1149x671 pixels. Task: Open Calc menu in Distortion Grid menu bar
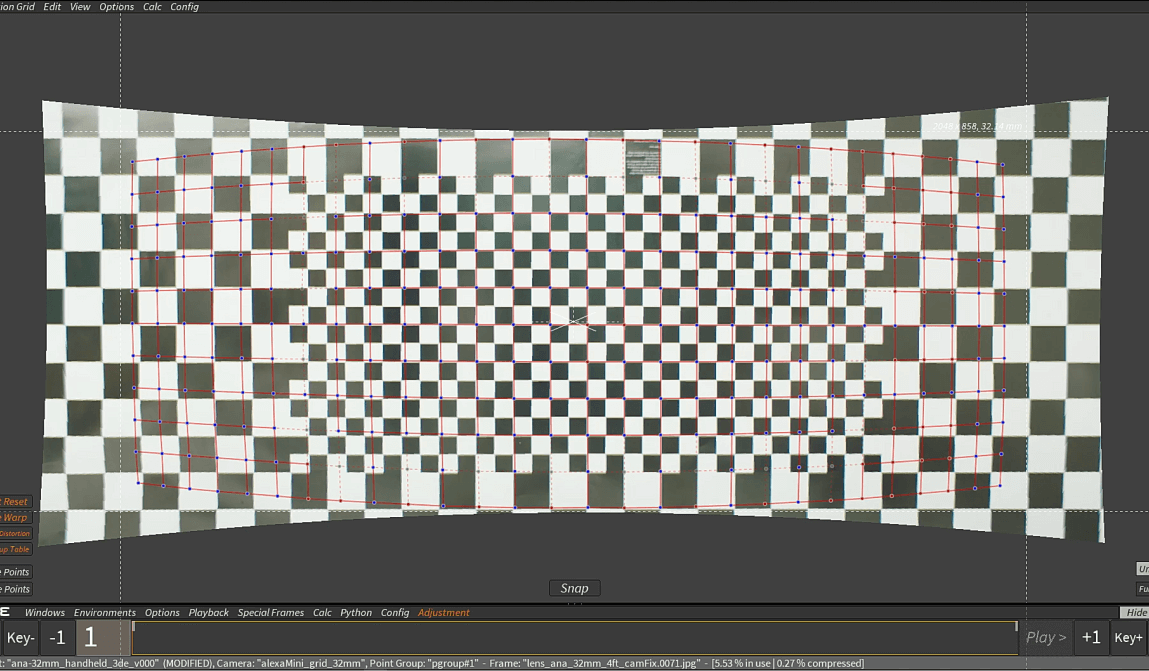pyautogui.click(x=152, y=7)
